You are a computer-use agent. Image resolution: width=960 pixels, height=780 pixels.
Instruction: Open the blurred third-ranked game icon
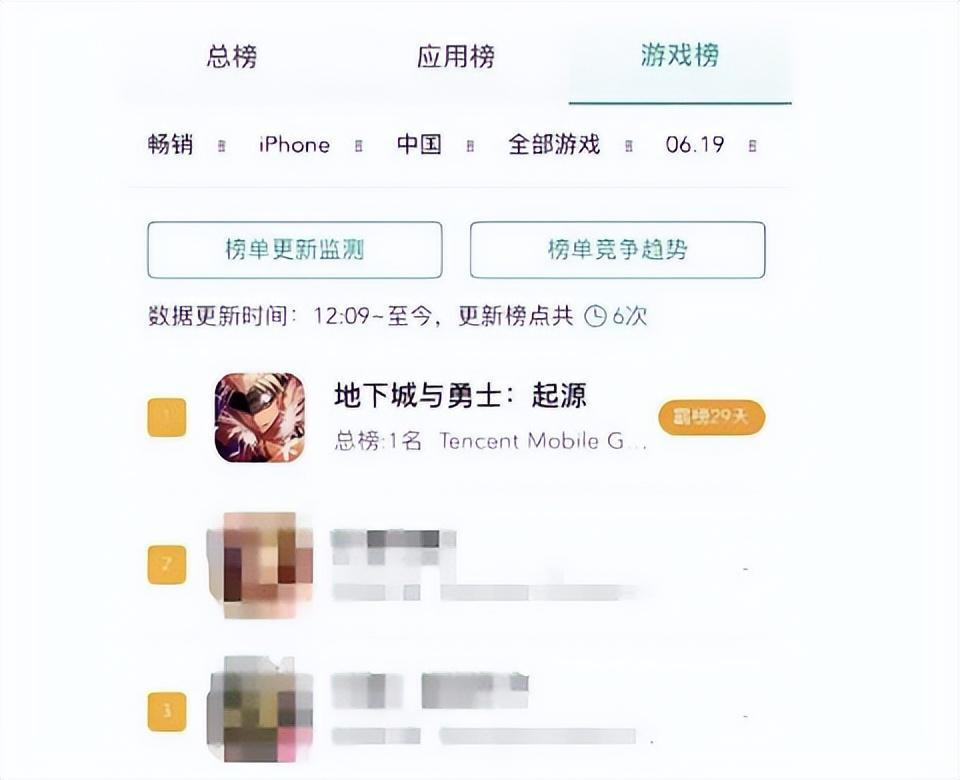260,709
